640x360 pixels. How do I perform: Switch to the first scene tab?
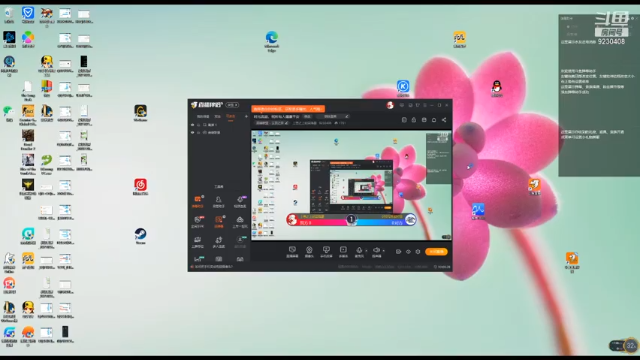[203, 117]
